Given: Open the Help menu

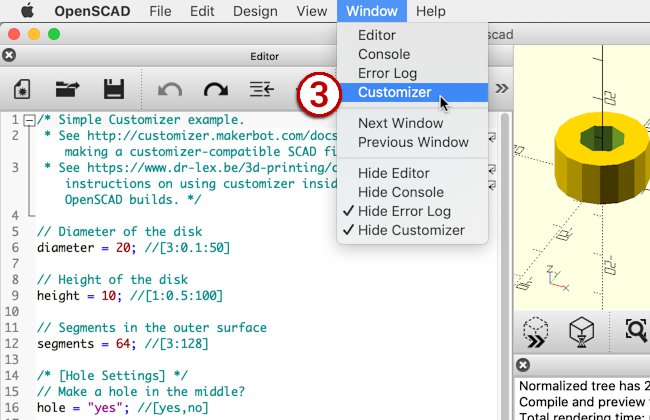Looking at the screenshot, I should click(431, 11).
